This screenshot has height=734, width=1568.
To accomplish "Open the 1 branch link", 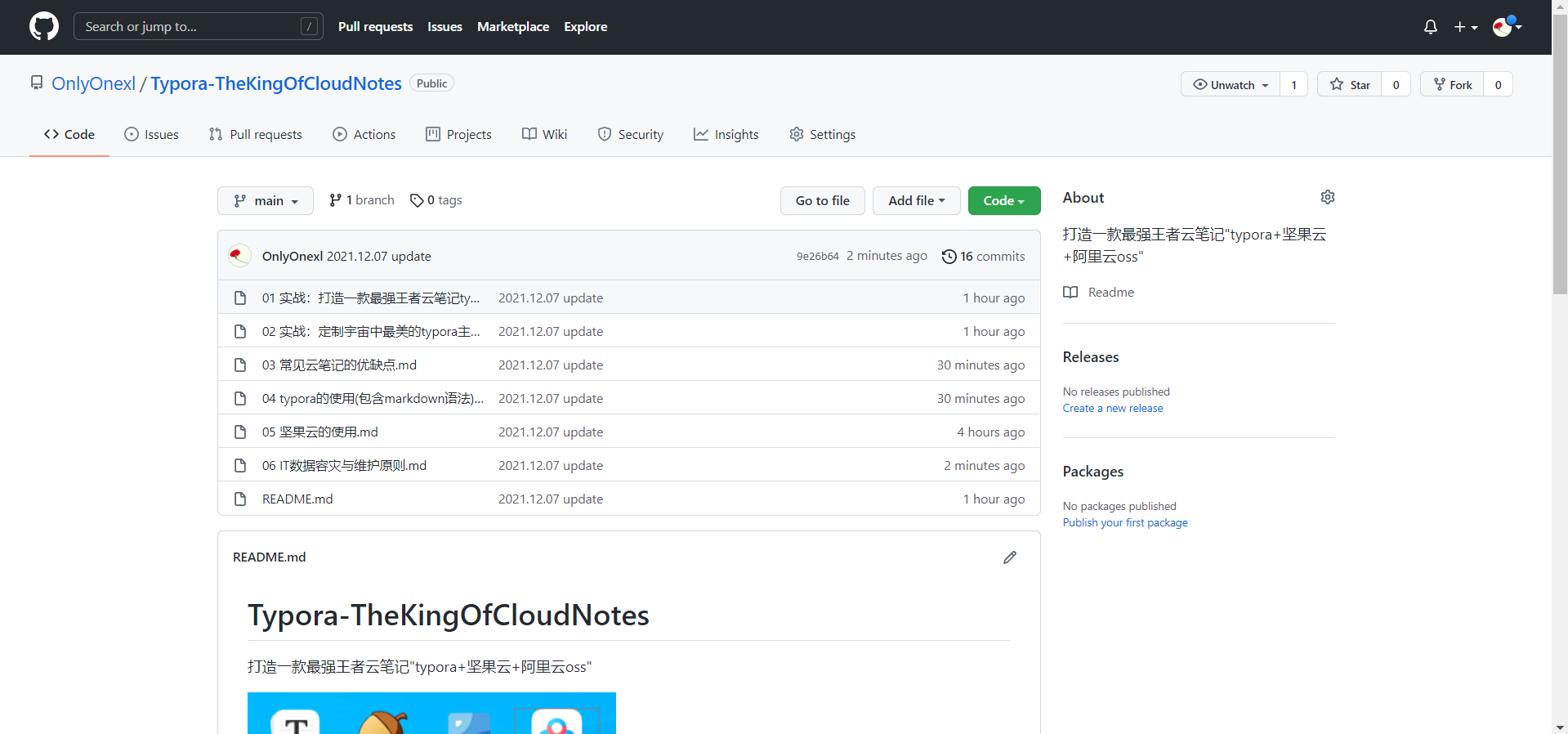I will [x=362, y=200].
